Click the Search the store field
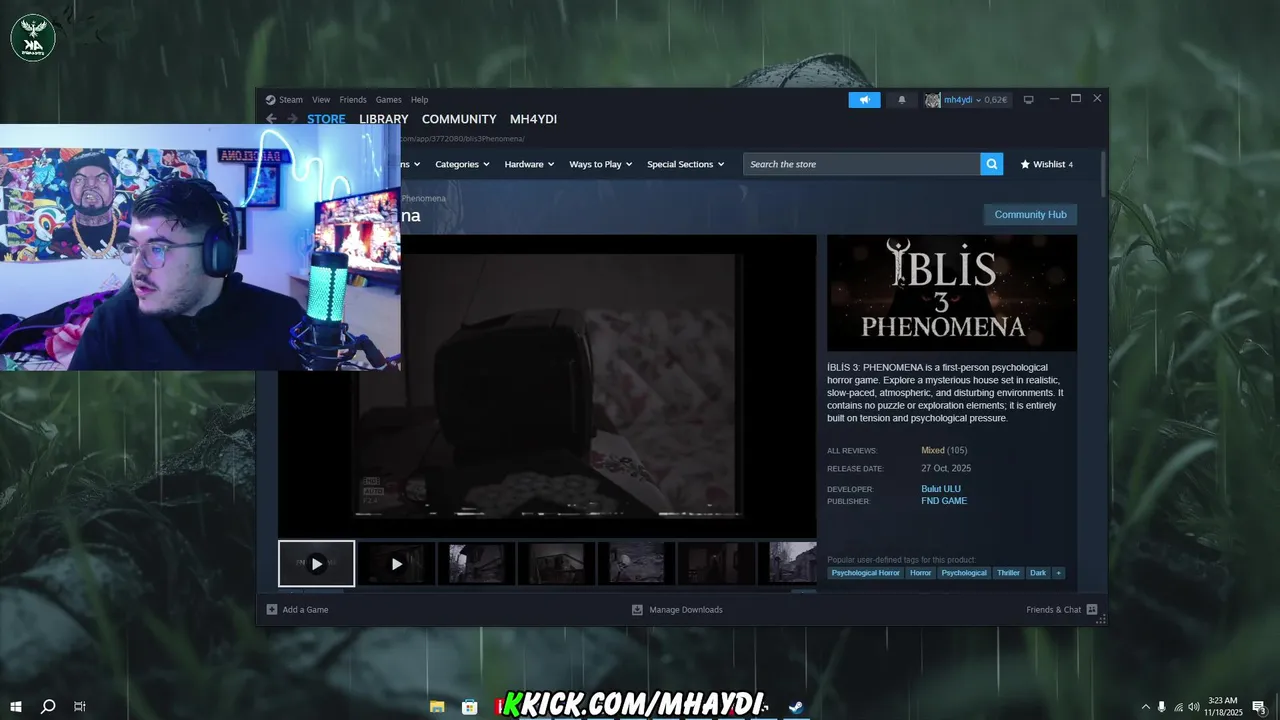Image resolution: width=1280 pixels, height=720 pixels. click(x=862, y=164)
